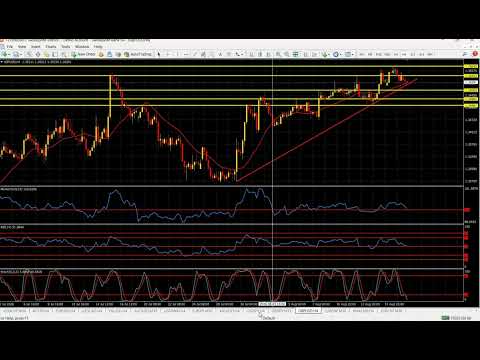Click the Profiles toolbar icon
This screenshot has width=480, height=360.
(16, 54)
